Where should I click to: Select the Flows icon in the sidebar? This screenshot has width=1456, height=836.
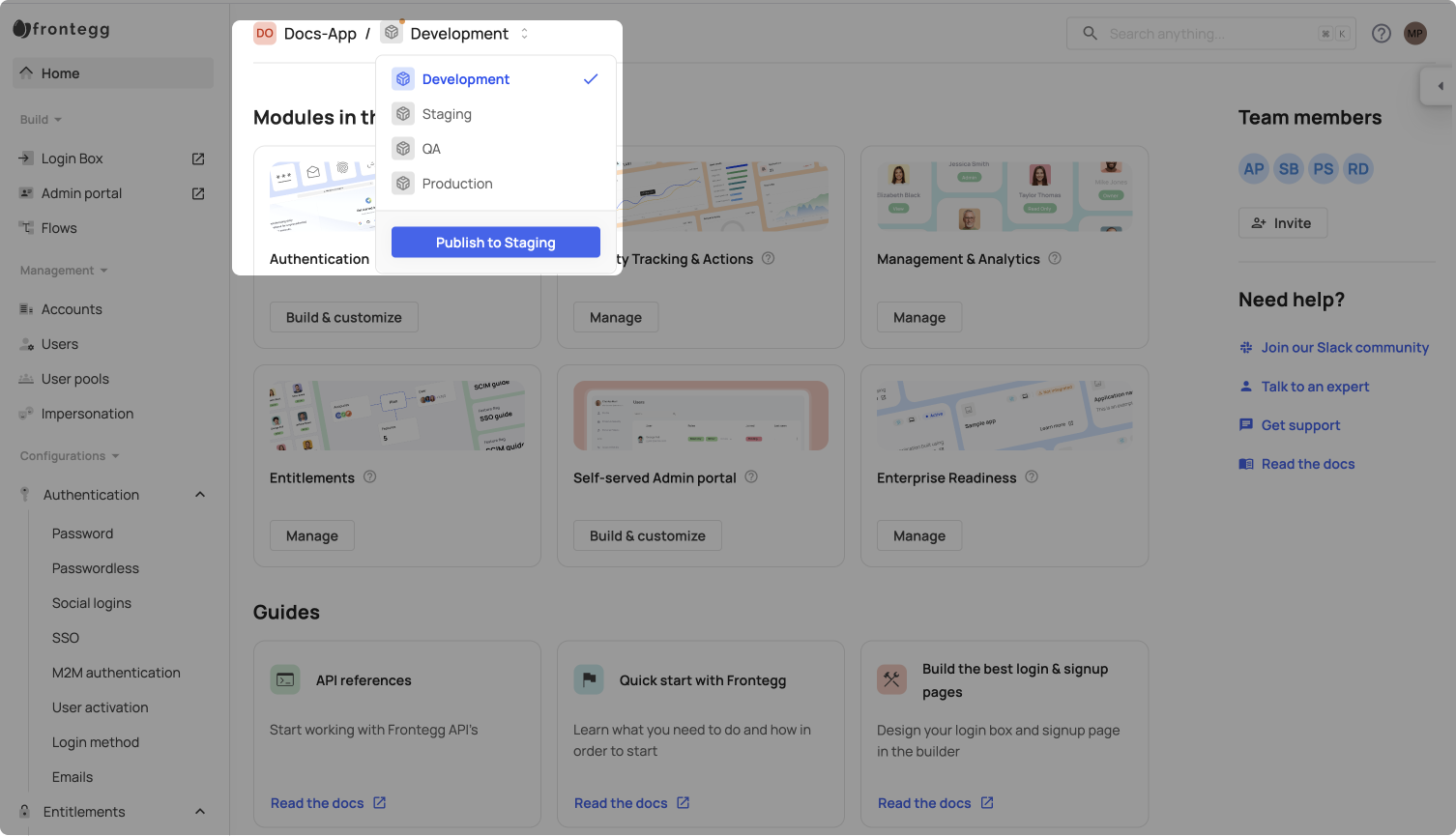(26, 228)
